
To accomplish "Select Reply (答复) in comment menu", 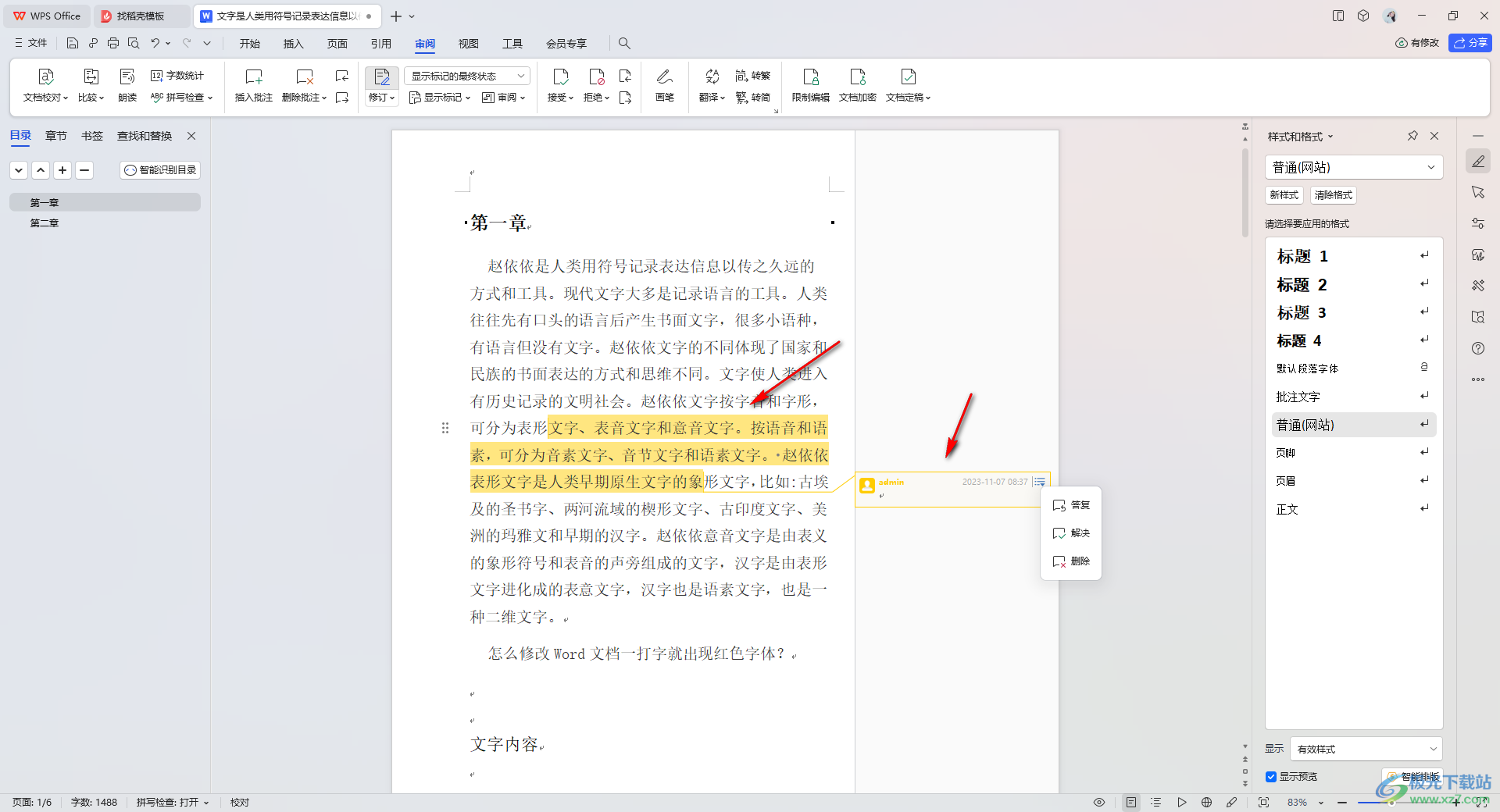I will 1071,505.
